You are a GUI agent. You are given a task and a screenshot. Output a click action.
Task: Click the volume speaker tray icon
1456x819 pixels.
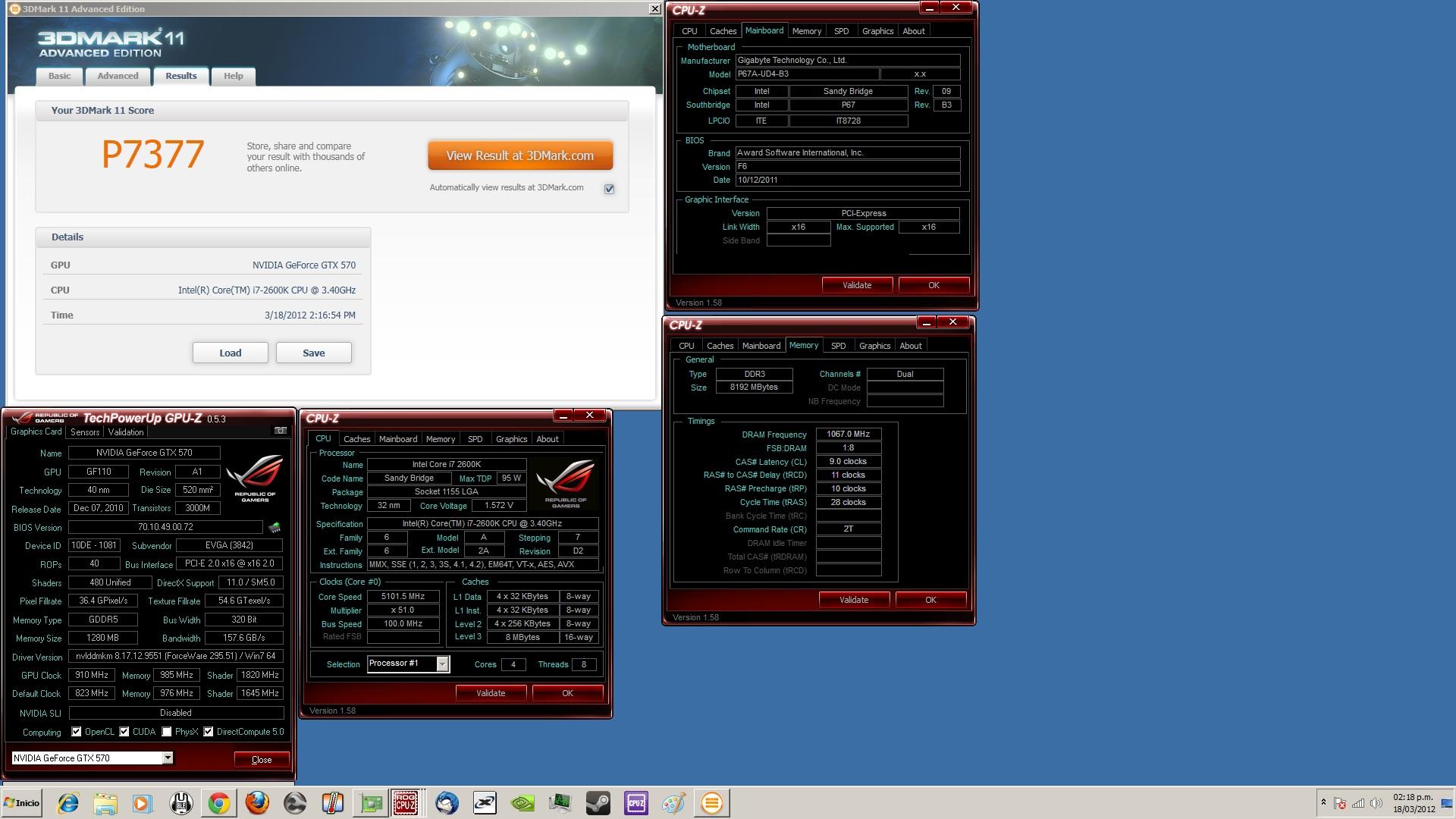coord(1376,803)
